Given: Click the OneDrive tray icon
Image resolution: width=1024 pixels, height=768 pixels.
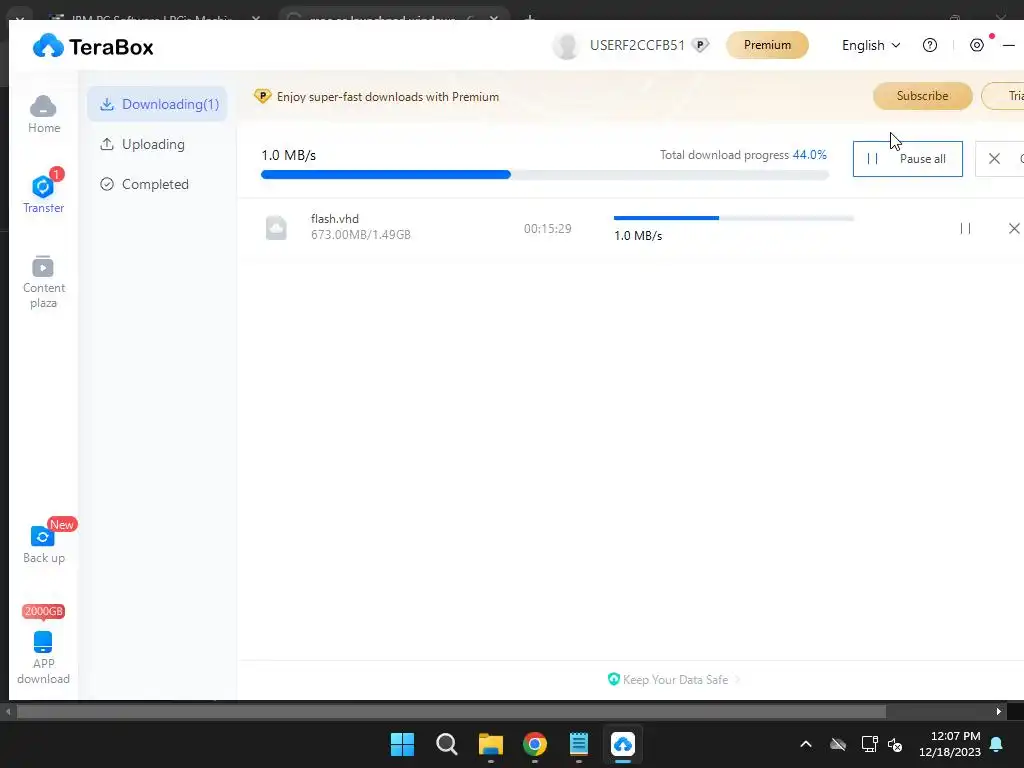Looking at the screenshot, I should [x=838, y=744].
